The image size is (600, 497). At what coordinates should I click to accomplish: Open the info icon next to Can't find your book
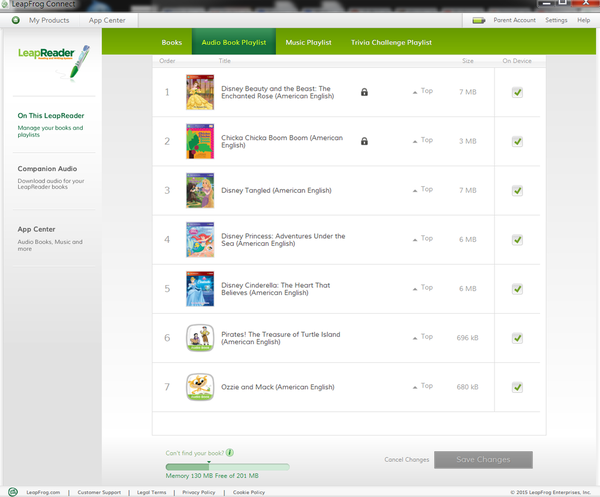(230, 453)
